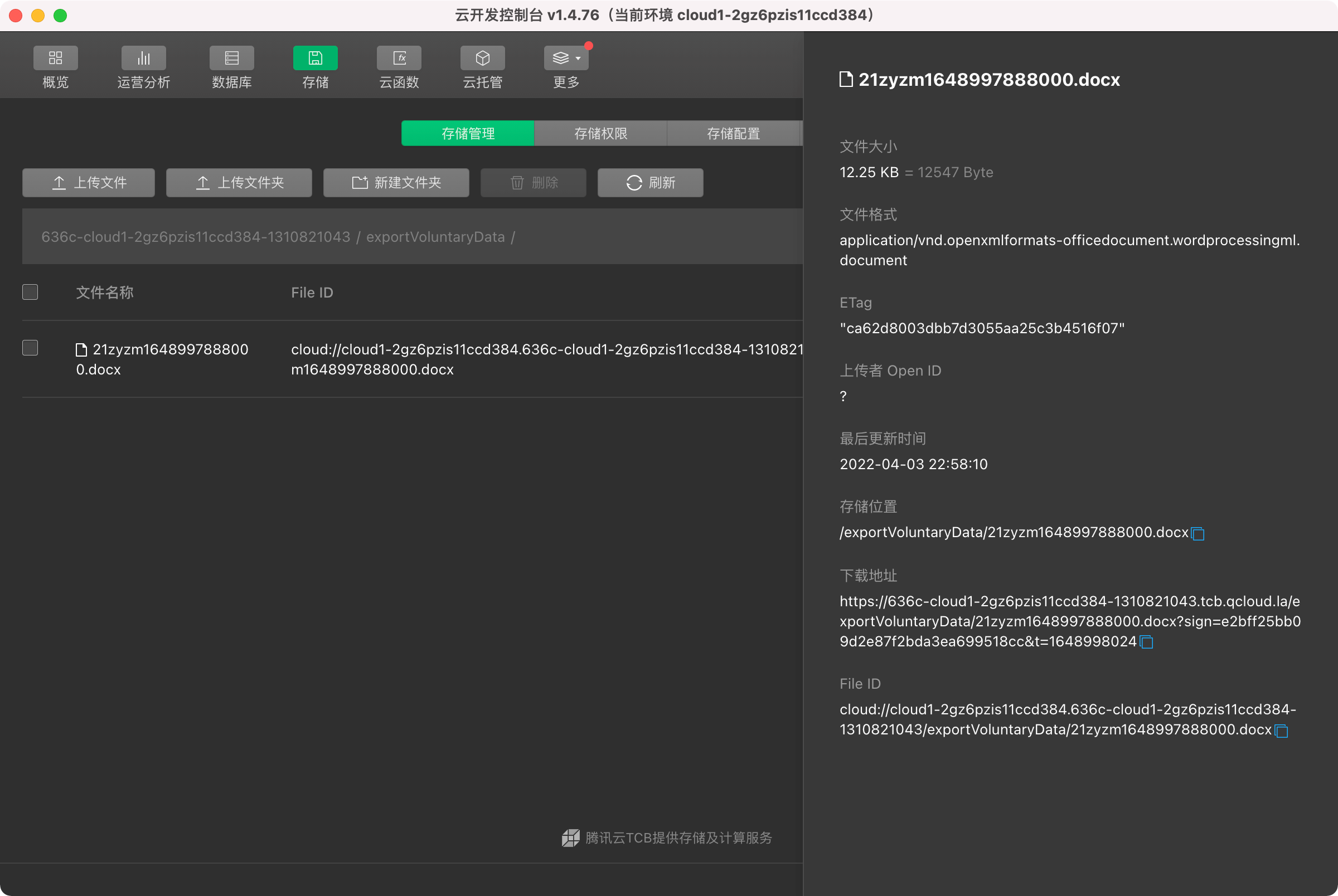Open the 云函数 cloud functions icon
Viewport: 1338px width, 896px height.
[x=399, y=59]
